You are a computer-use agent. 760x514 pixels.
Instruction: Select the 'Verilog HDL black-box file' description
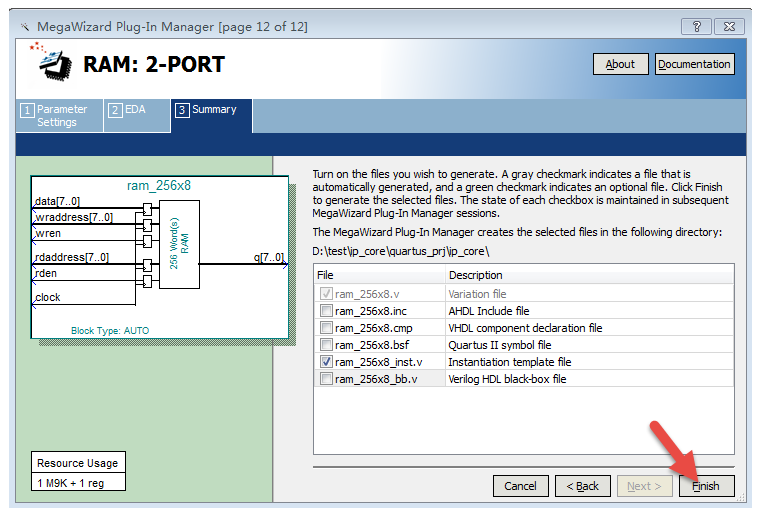pyautogui.click(x=507, y=379)
